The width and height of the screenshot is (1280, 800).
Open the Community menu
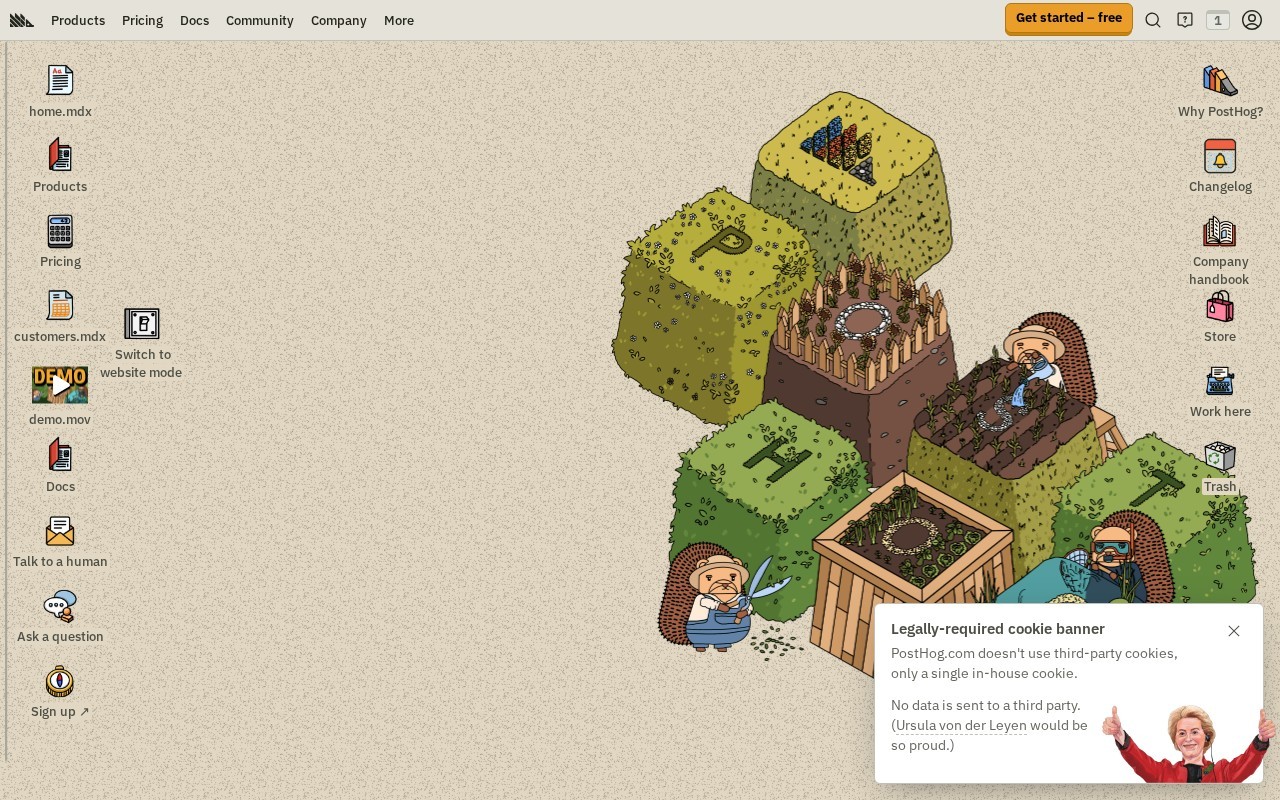pyautogui.click(x=259, y=20)
